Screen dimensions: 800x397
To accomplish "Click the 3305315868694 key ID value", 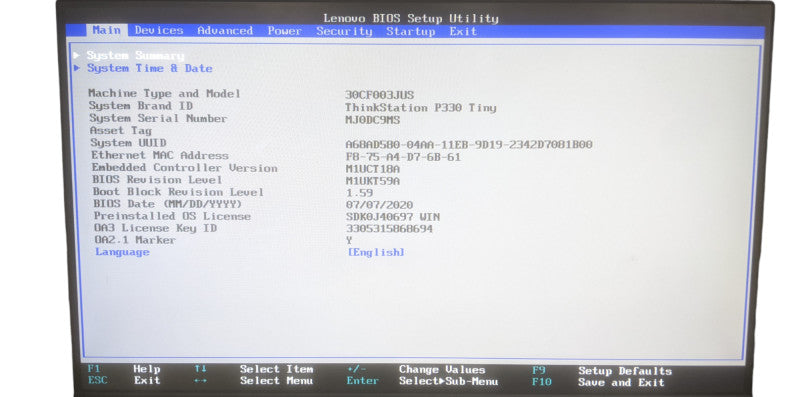I will point(389,229).
